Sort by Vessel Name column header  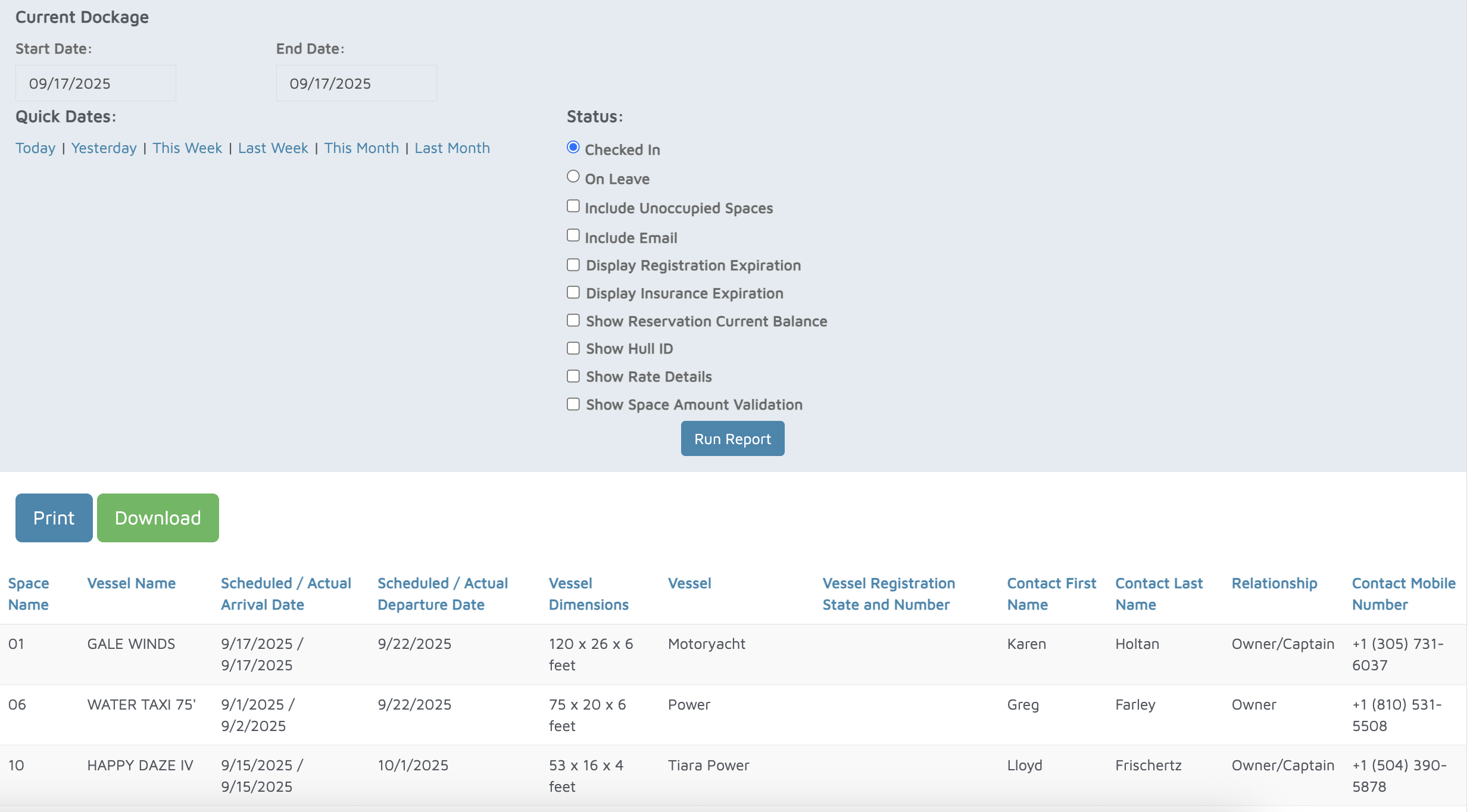(x=131, y=583)
